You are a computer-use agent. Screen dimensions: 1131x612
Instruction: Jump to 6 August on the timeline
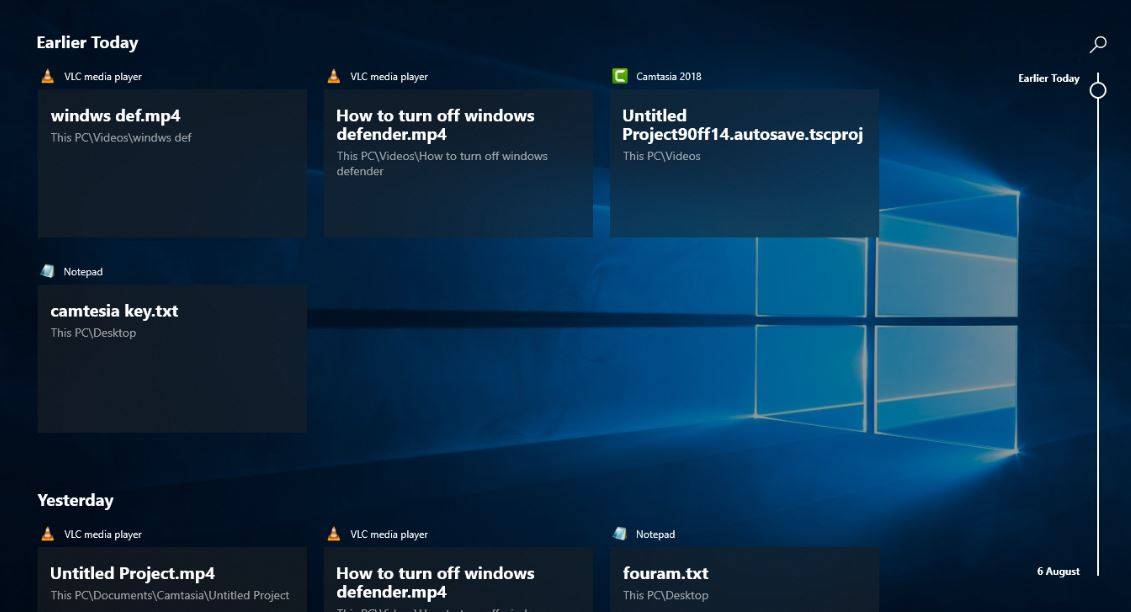1058,571
